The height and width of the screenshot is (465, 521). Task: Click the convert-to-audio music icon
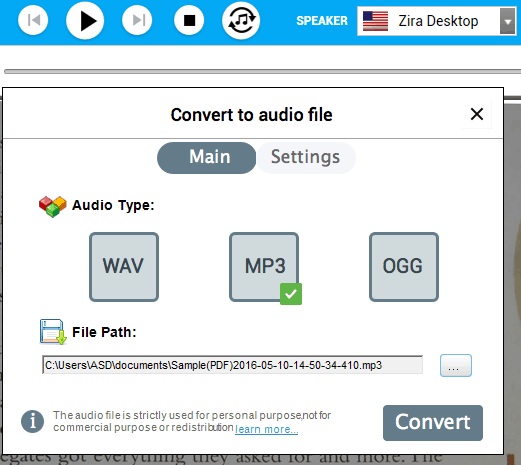pos(241,20)
